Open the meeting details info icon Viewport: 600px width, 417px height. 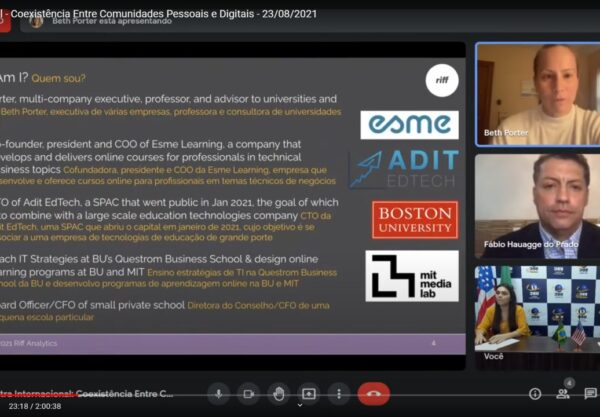pyautogui.click(x=535, y=394)
